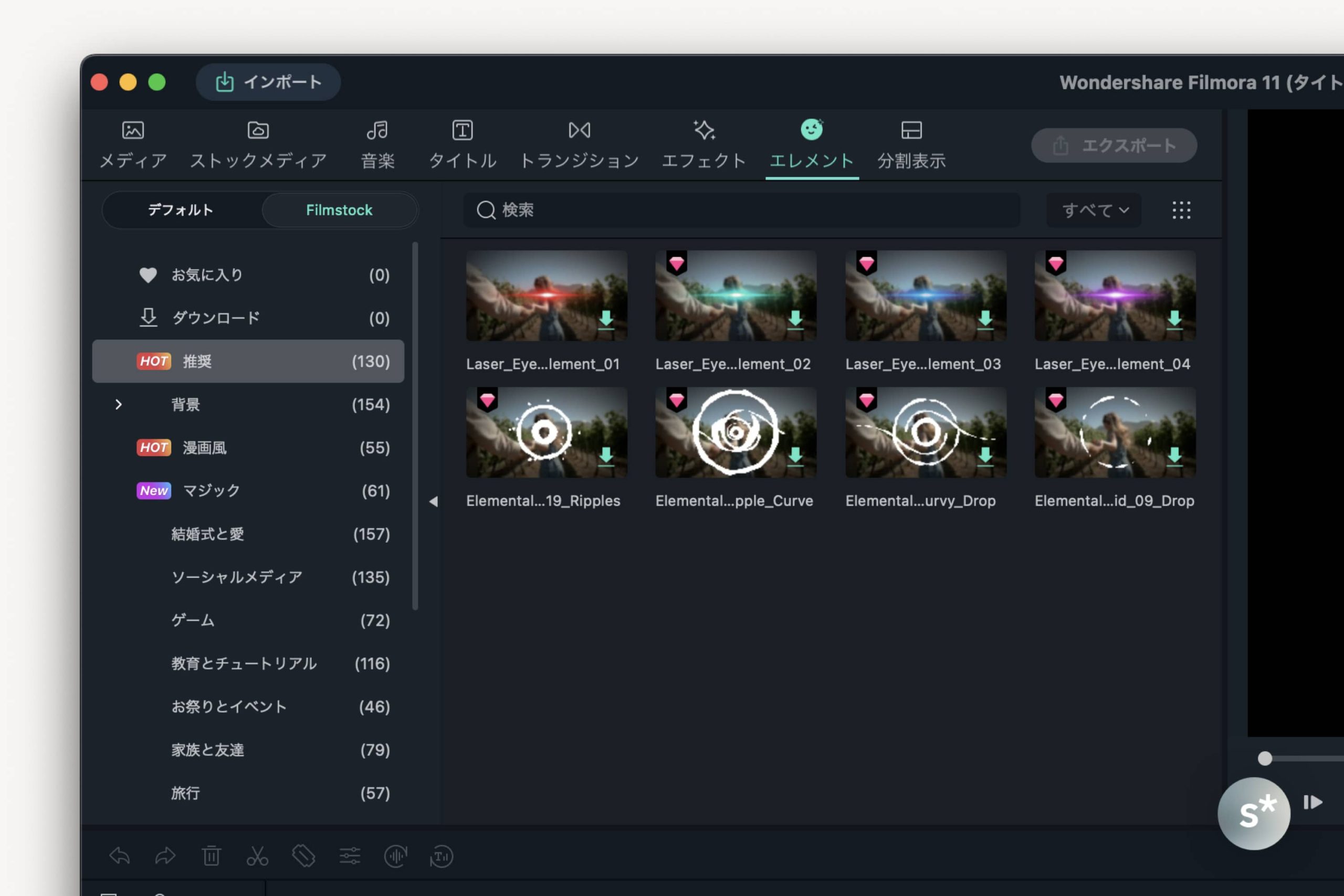Open the 分割表示 tab
Image resolution: width=1344 pixels, height=896 pixels.
coord(911,145)
